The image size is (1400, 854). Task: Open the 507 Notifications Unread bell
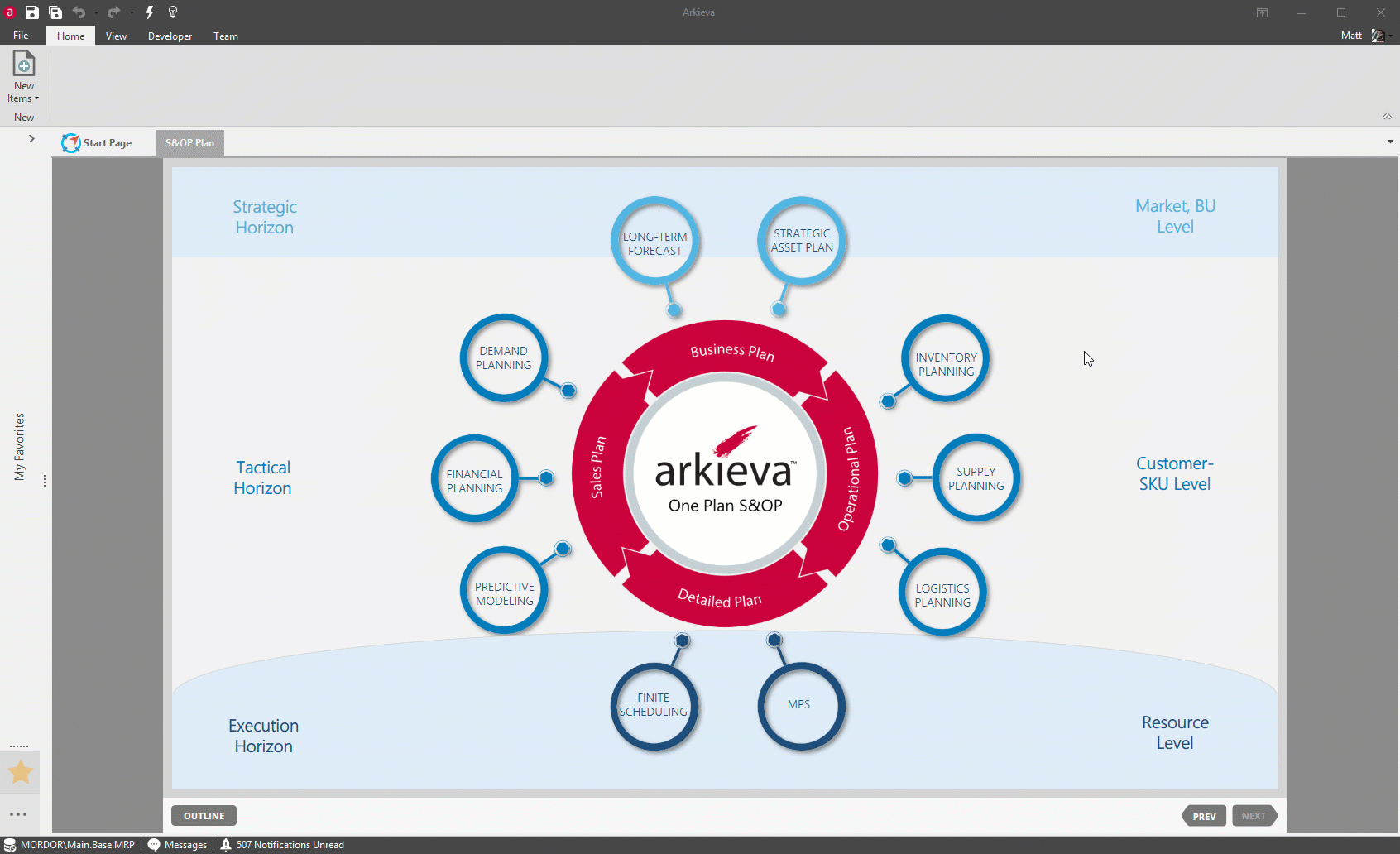[x=282, y=845]
